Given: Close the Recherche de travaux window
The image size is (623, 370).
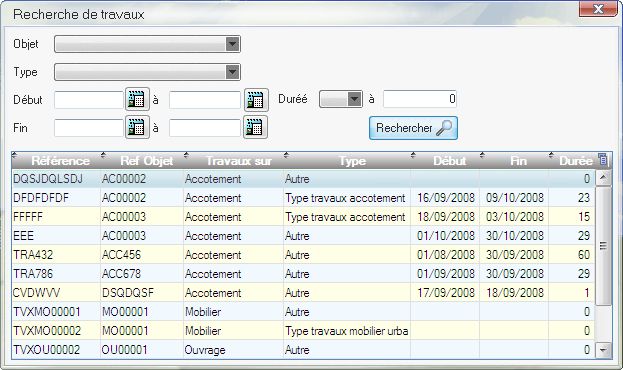Looking at the screenshot, I should pos(598,8).
